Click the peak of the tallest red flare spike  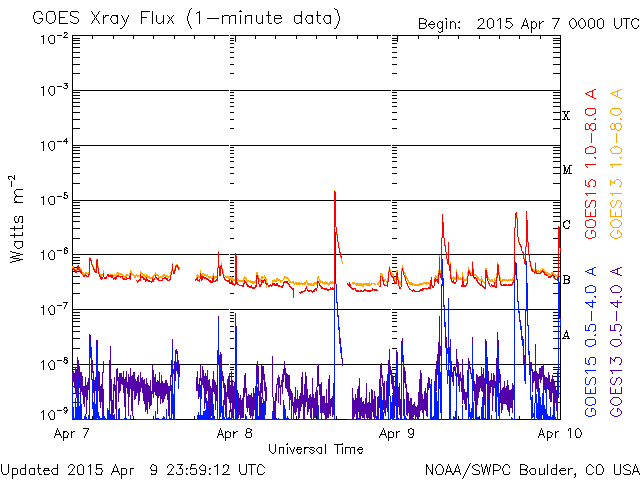click(335, 191)
